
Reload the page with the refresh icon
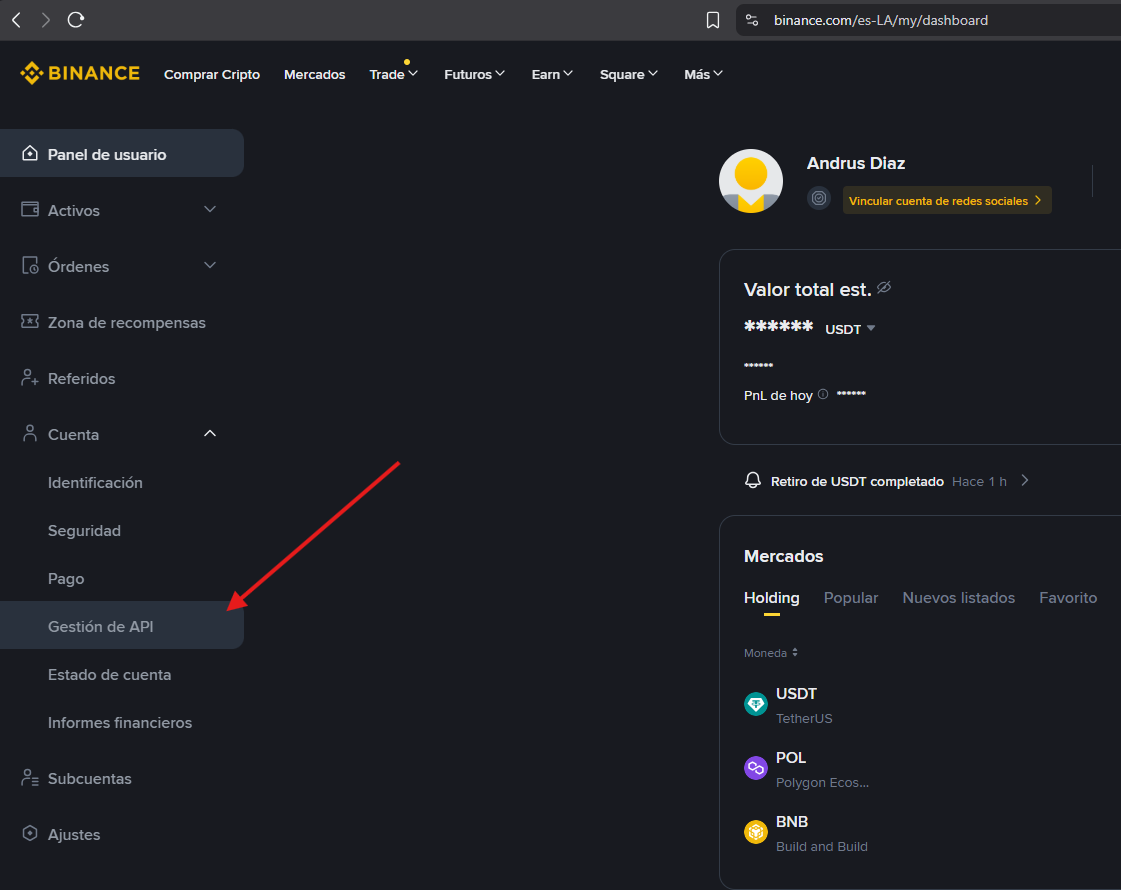click(76, 20)
